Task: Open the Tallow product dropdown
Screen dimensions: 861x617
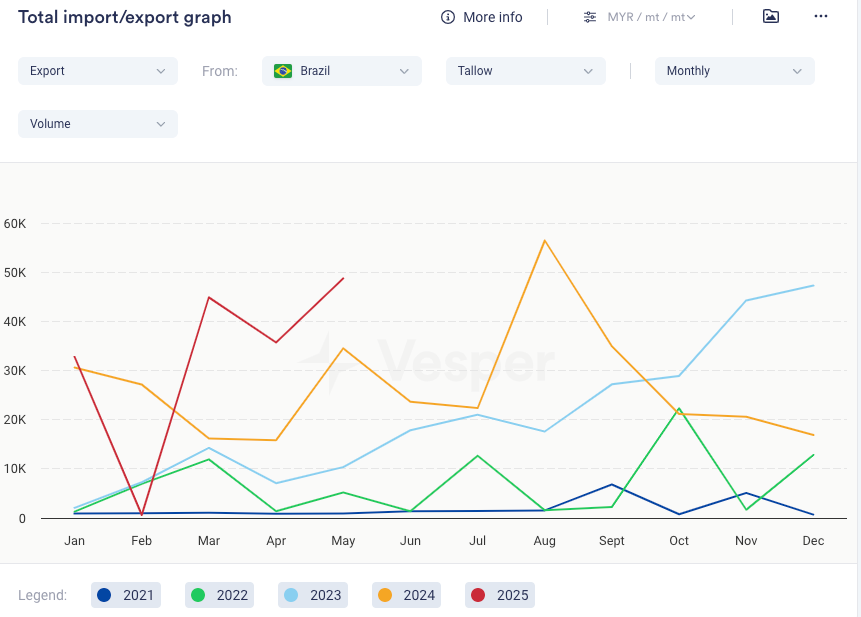Action: 526,71
